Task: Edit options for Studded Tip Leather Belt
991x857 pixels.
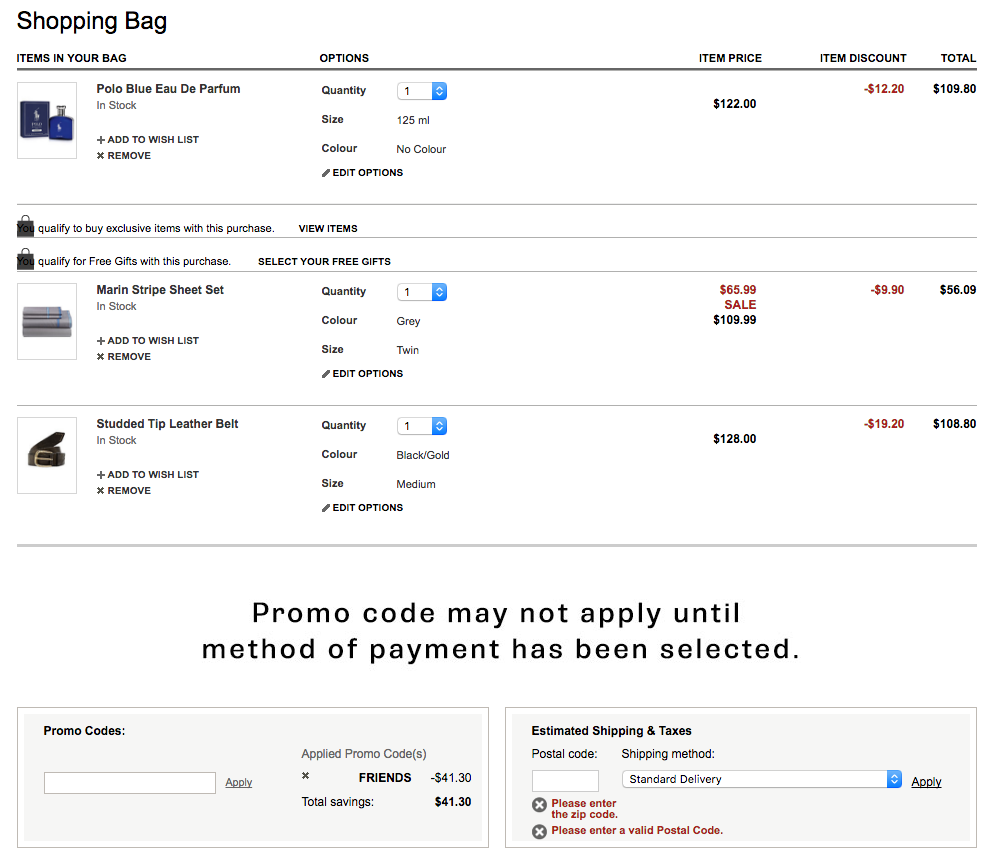Action: (x=362, y=508)
